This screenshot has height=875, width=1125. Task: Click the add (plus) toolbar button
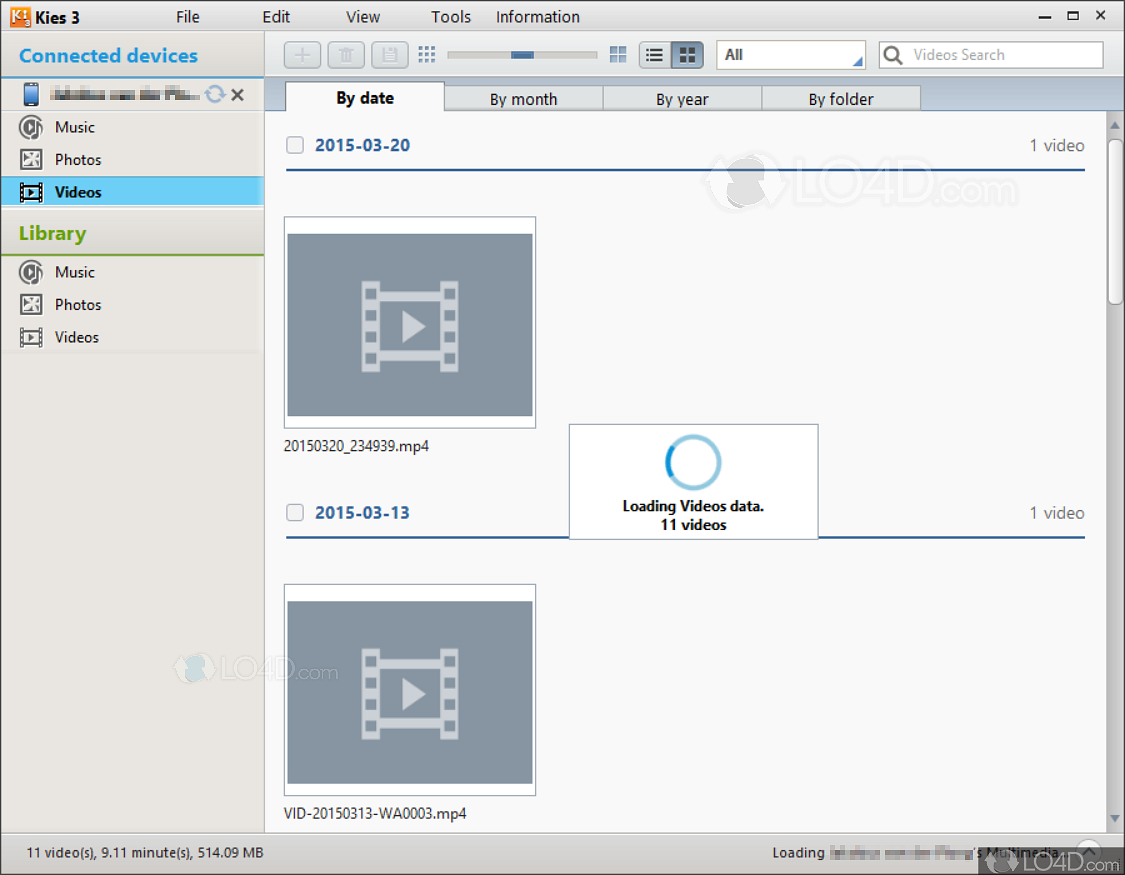(x=302, y=55)
